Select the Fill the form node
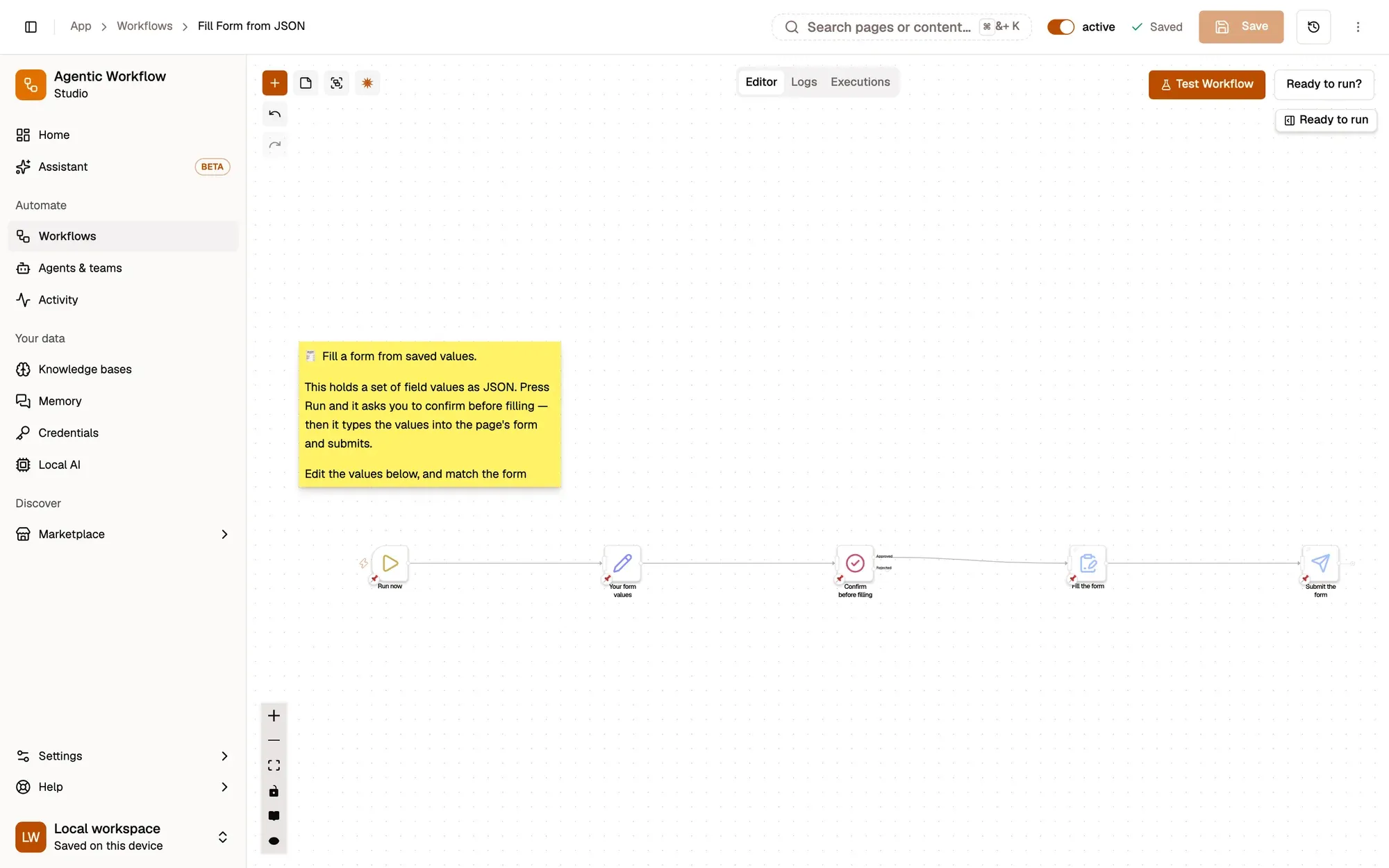 click(1088, 563)
